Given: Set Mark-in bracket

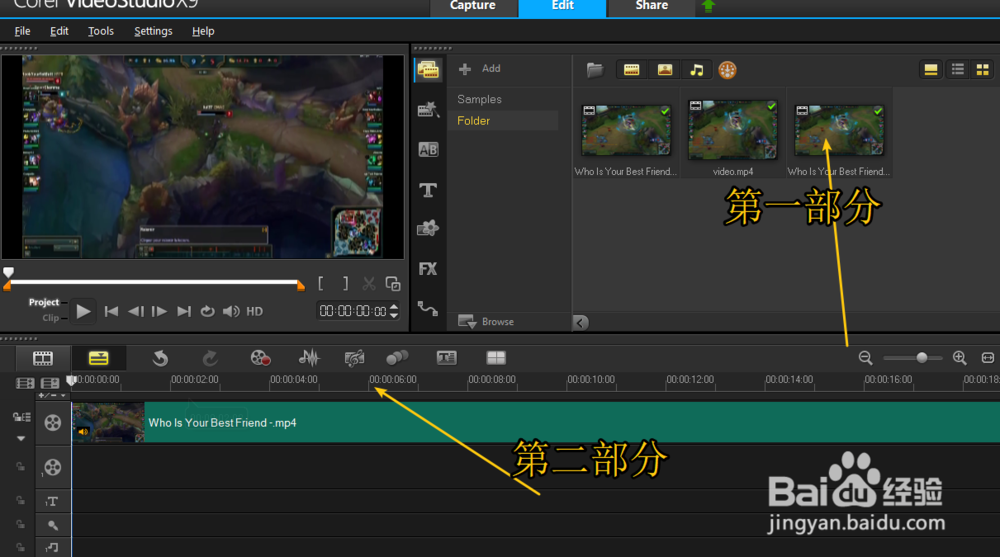Looking at the screenshot, I should [x=320, y=283].
